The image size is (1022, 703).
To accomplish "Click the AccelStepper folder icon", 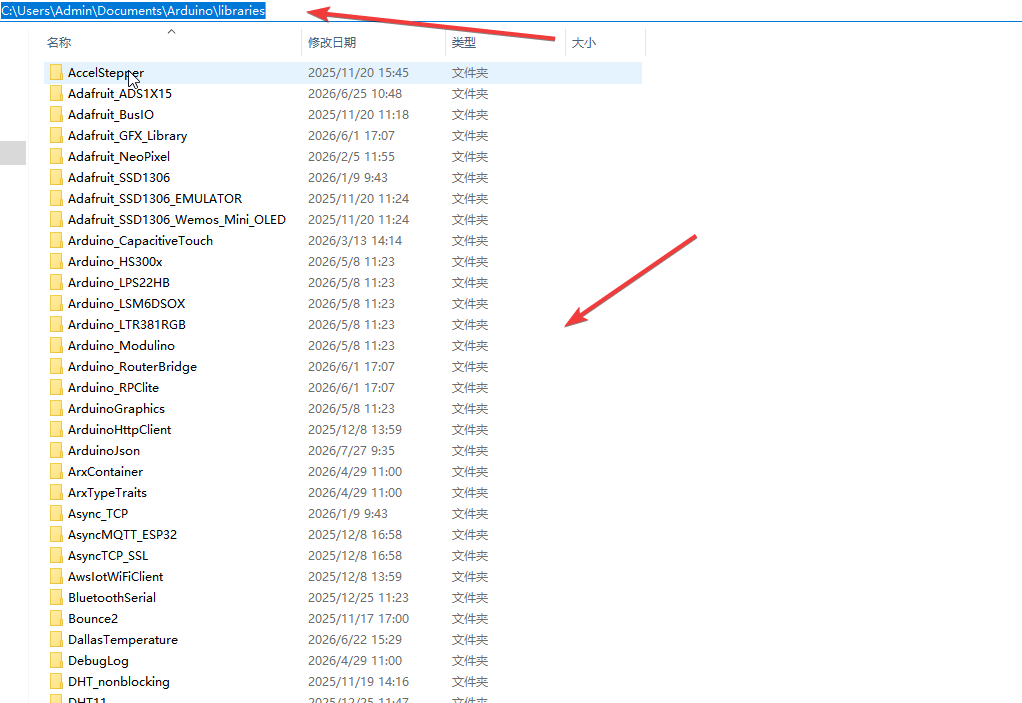I will point(57,72).
